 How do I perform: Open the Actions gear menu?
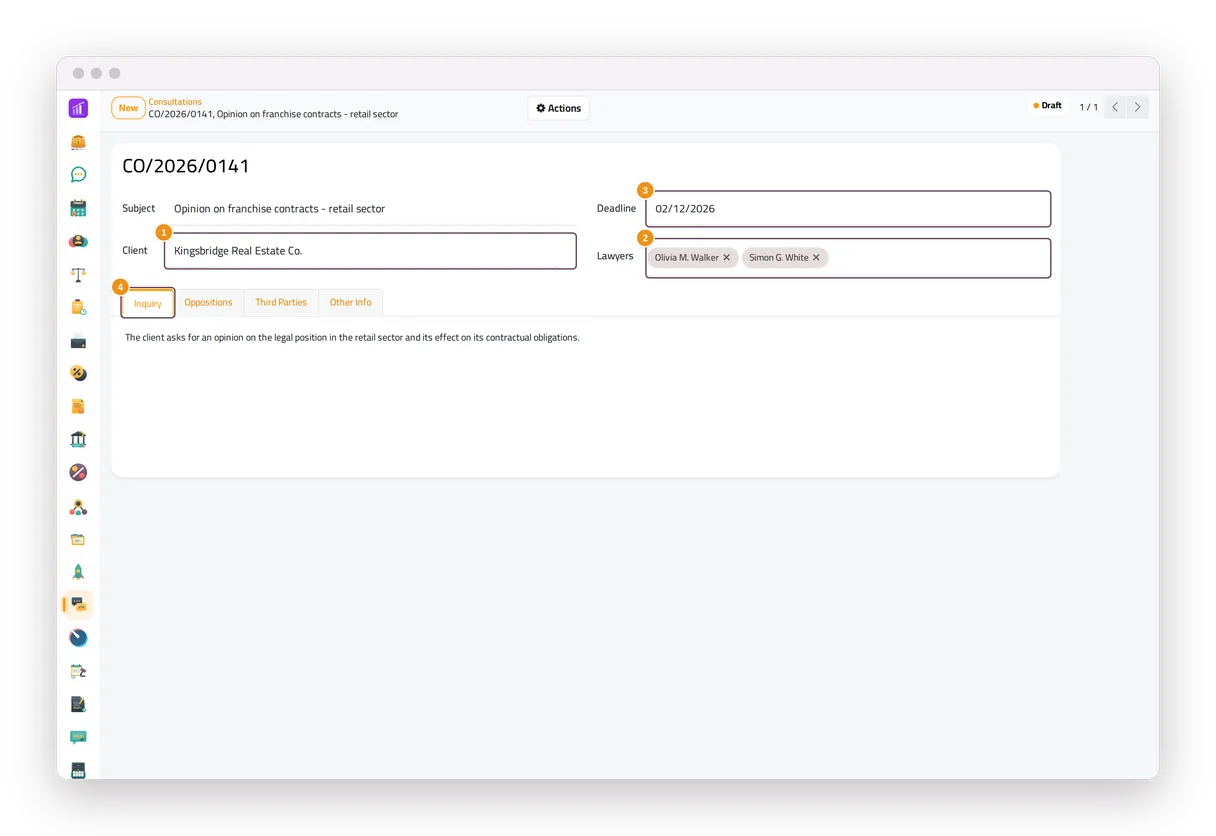pyautogui.click(x=559, y=108)
